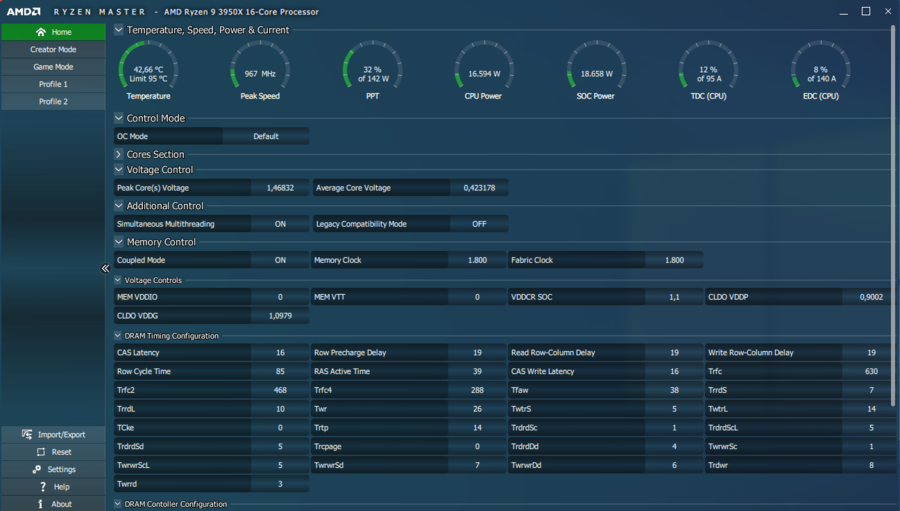This screenshot has width=900, height=511.
Task: Click the Trtp value 14
Action: point(477,428)
